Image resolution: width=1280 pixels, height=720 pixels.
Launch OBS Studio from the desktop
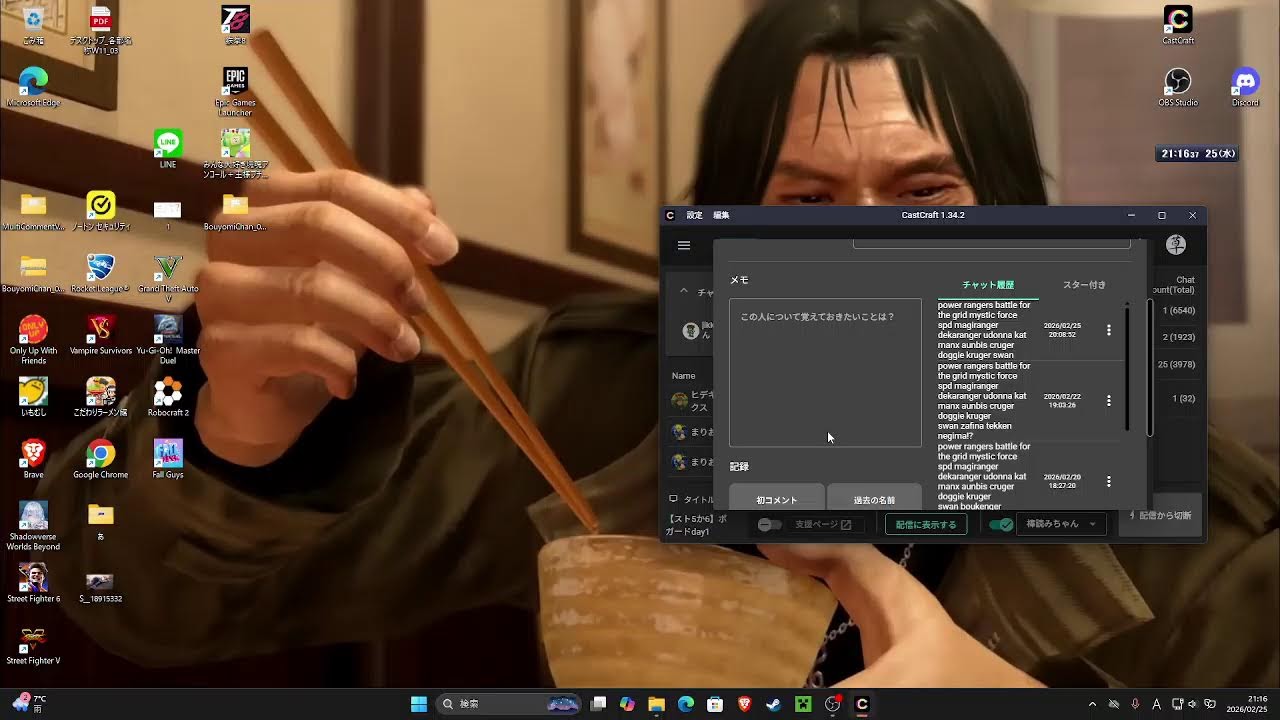[x=1178, y=87]
